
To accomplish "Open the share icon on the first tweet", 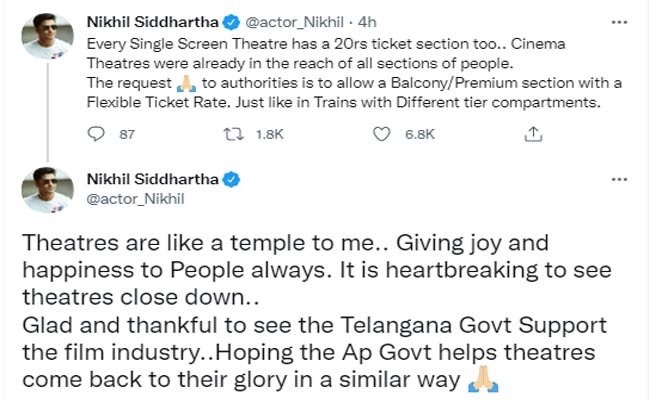I will pos(534,133).
